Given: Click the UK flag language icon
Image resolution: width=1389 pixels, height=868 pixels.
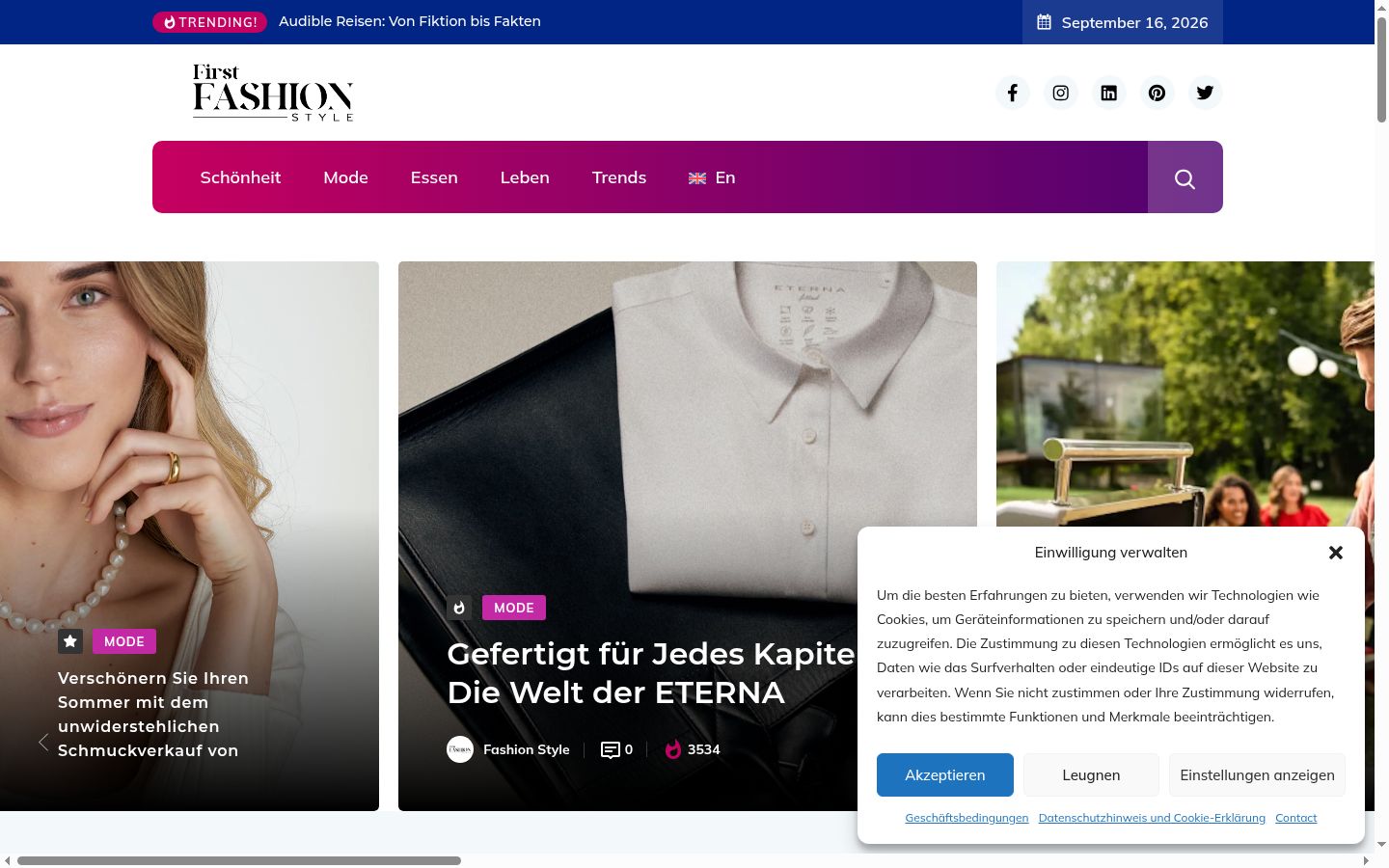Looking at the screenshot, I should tap(697, 178).
